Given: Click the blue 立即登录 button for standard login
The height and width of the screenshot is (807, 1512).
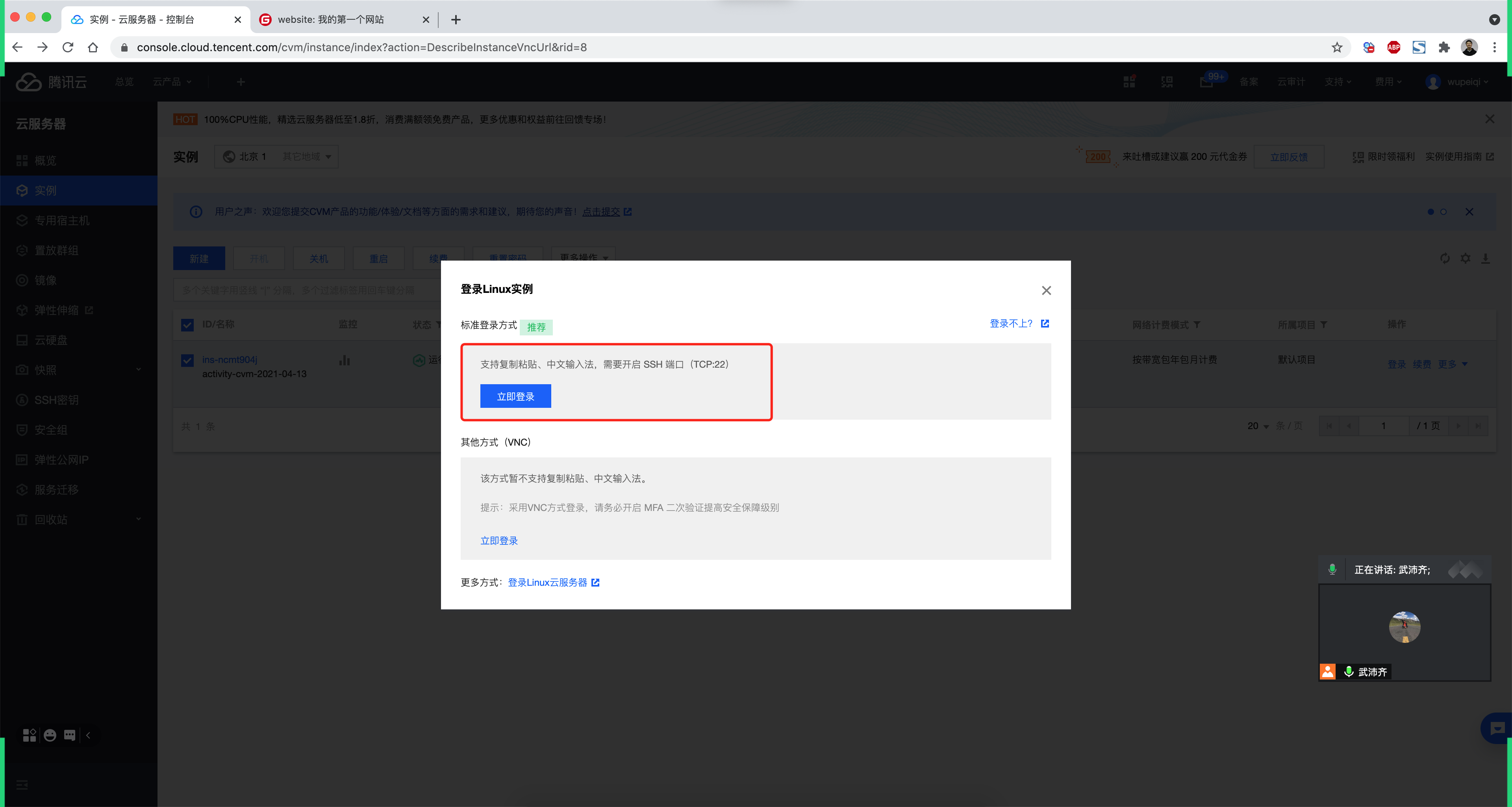Looking at the screenshot, I should (515, 396).
